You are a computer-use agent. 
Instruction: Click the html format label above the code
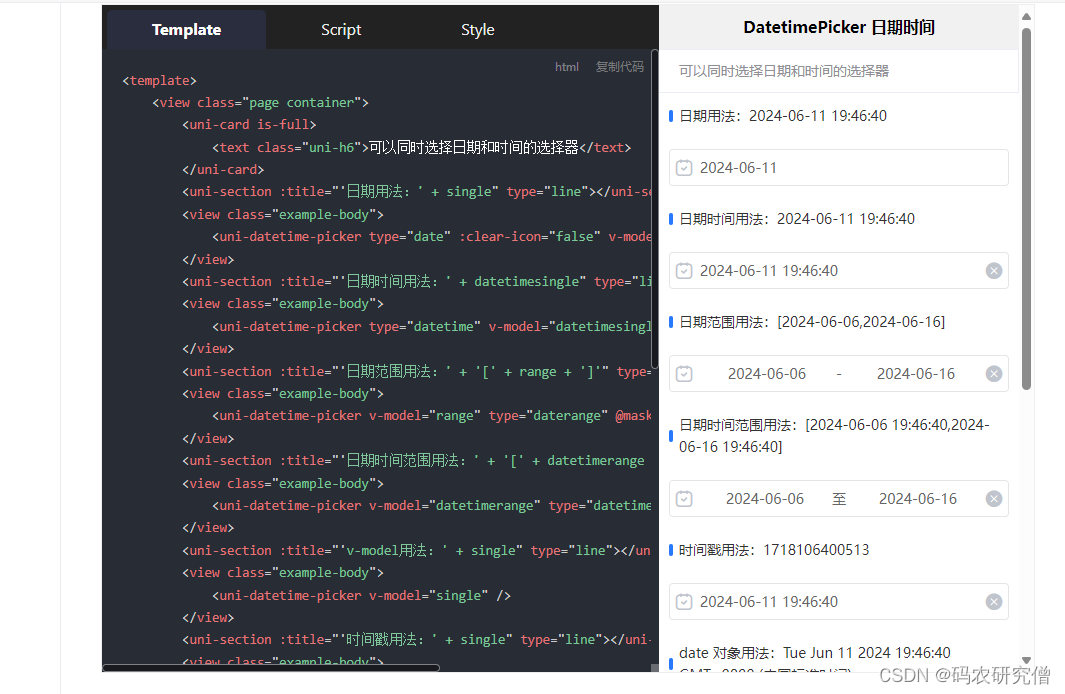[567, 66]
